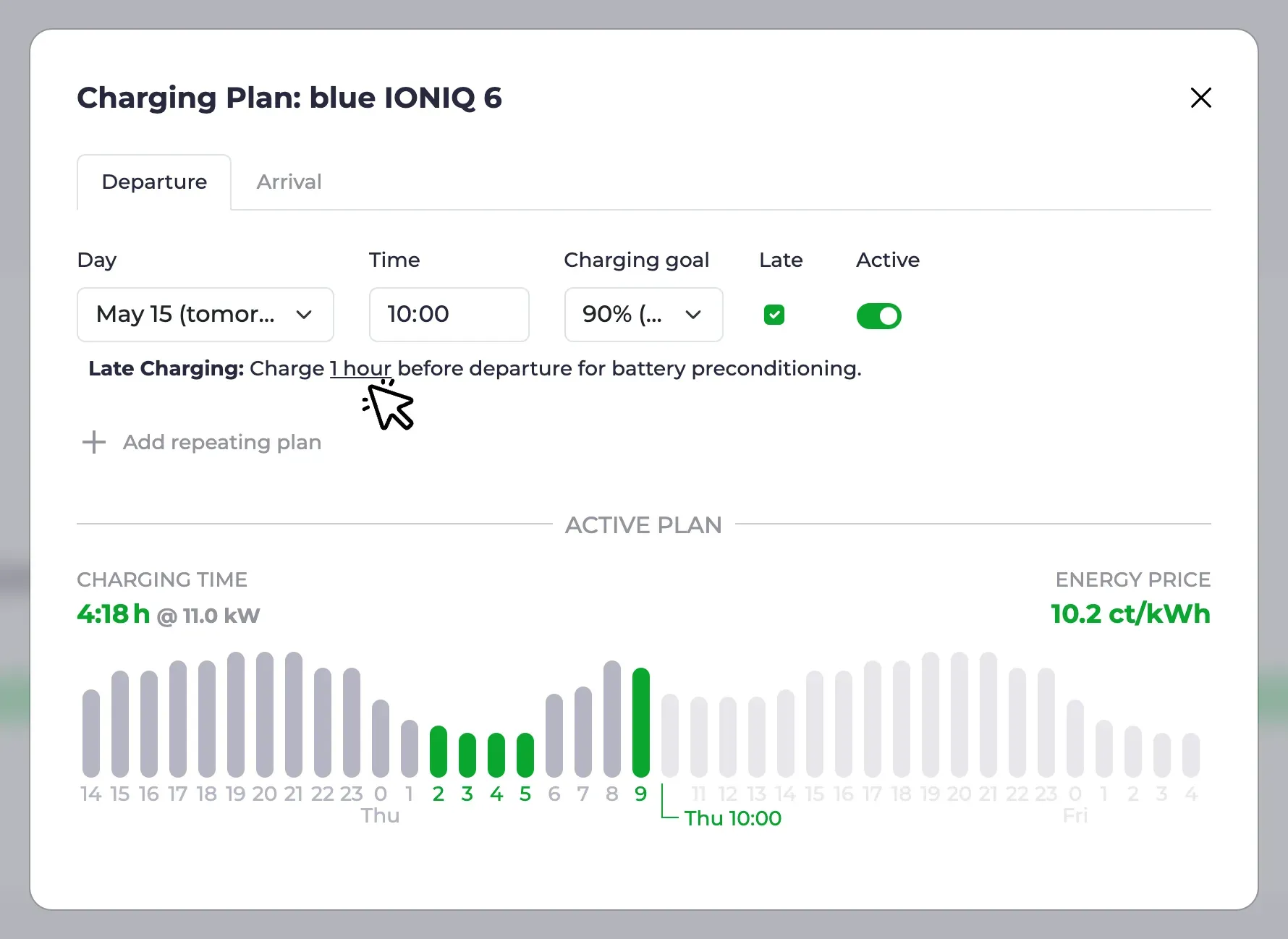Select the Departure tab

154,182
